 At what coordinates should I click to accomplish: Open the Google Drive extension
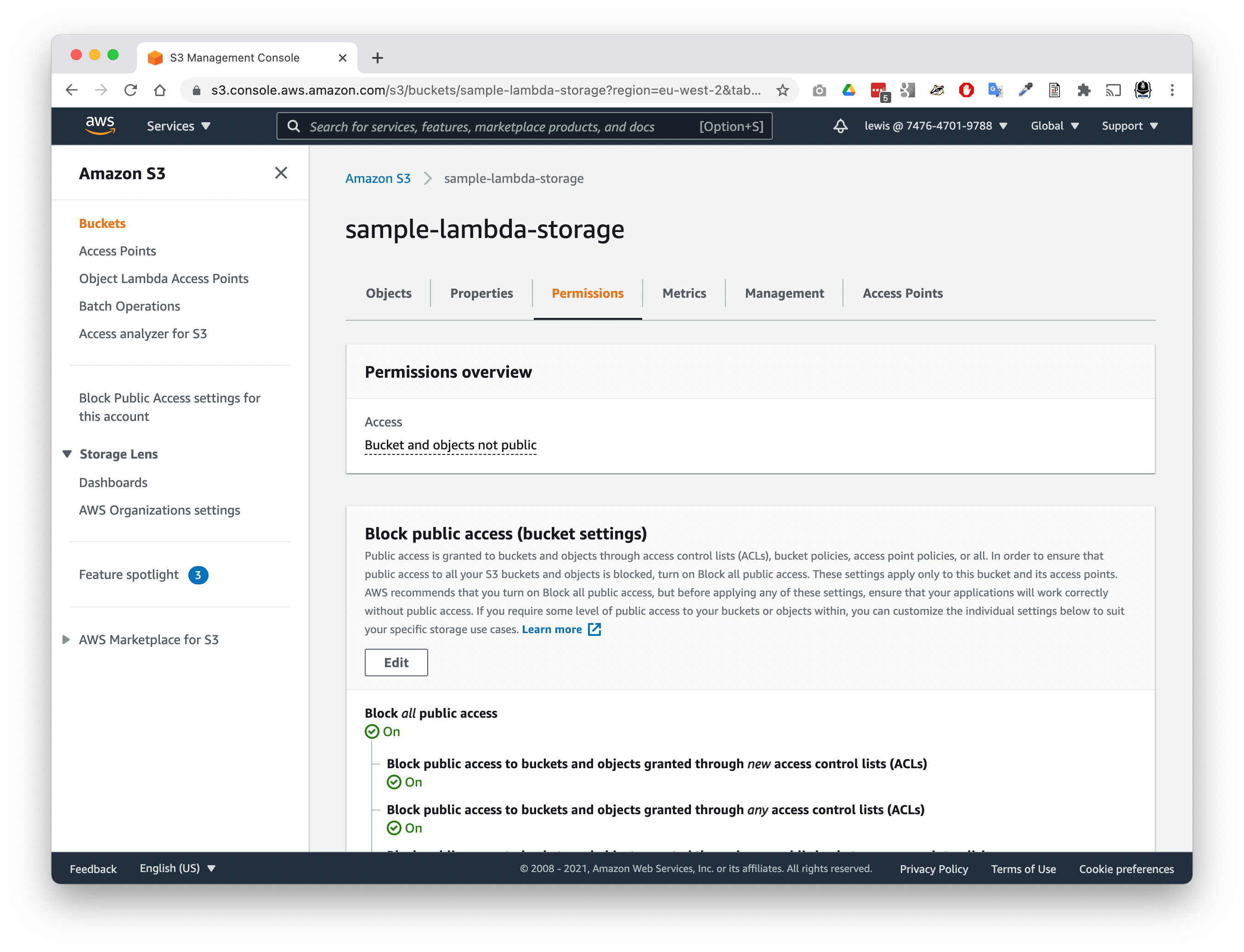[849, 90]
